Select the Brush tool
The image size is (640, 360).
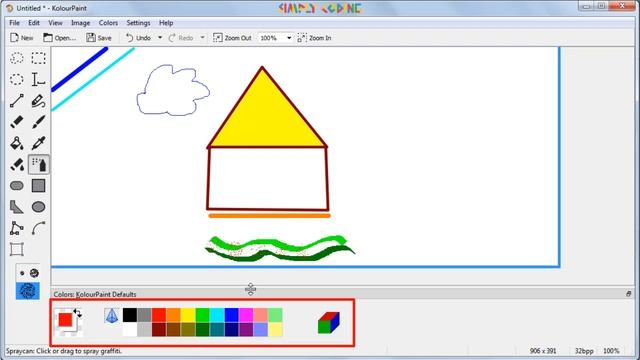tap(38, 122)
